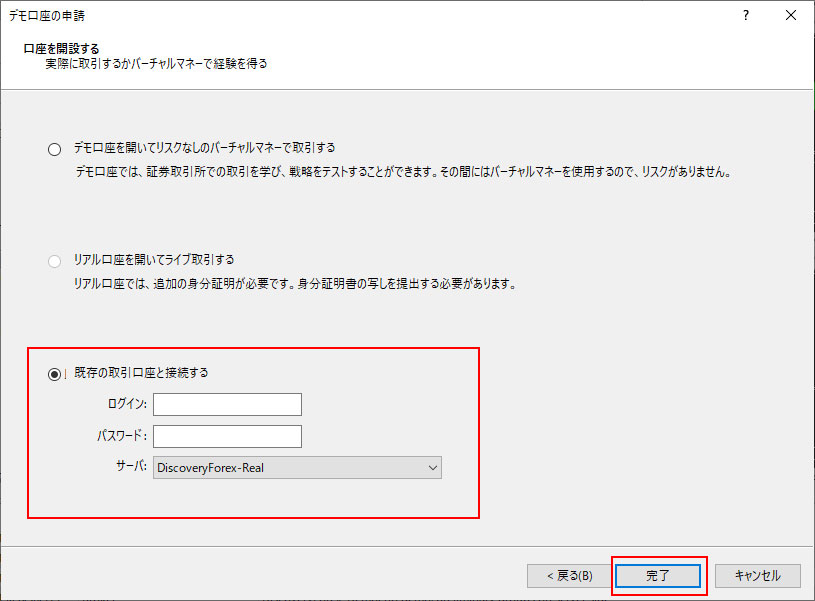Select the デモ口座を開いて radio button
The height and width of the screenshot is (601, 815).
click(x=54, y=149)
